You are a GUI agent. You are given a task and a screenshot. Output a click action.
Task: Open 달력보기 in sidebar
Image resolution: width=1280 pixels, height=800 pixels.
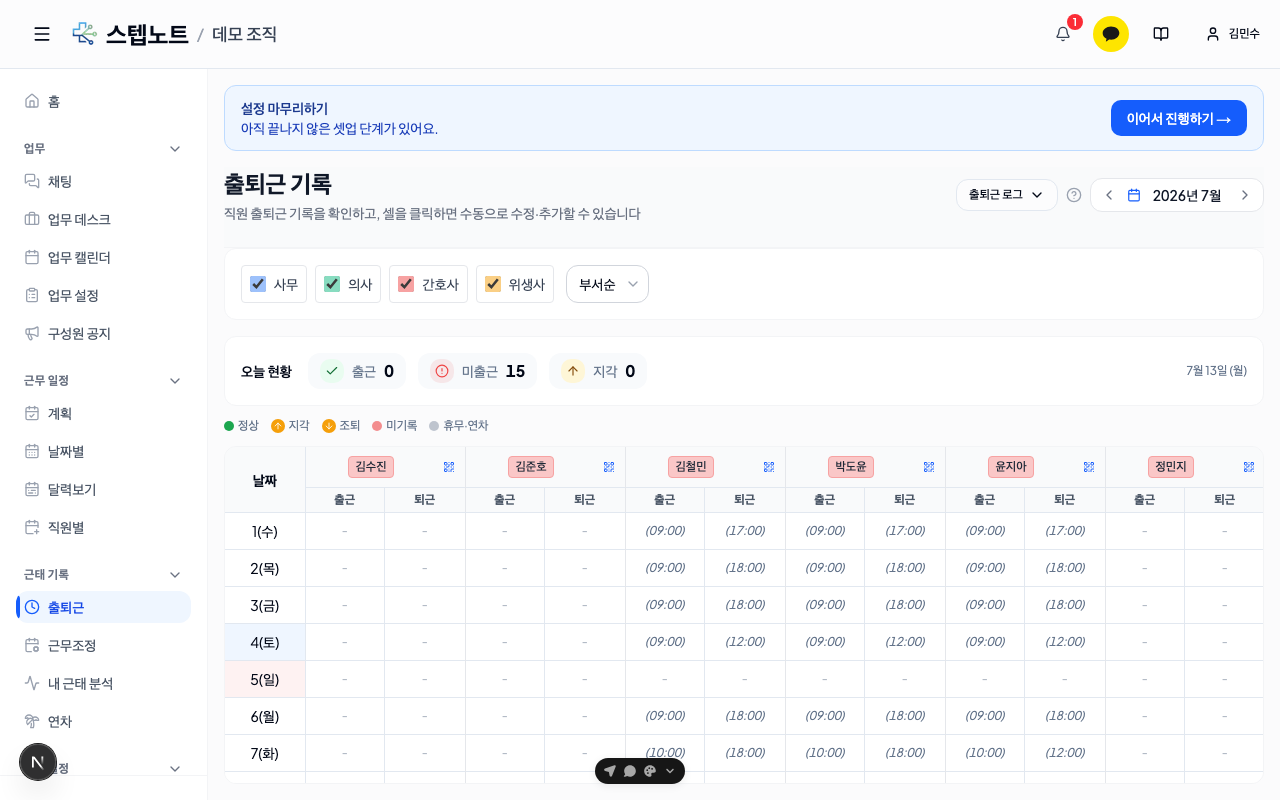103,490
